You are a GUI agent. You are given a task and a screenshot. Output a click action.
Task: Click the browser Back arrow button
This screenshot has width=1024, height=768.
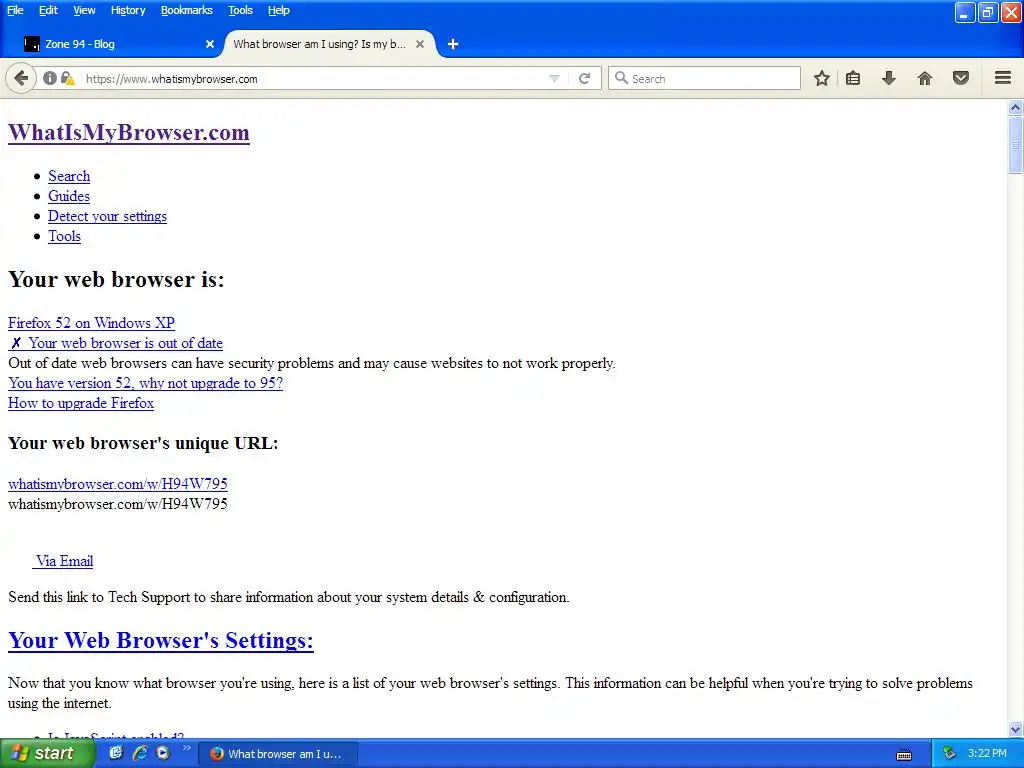21,78
